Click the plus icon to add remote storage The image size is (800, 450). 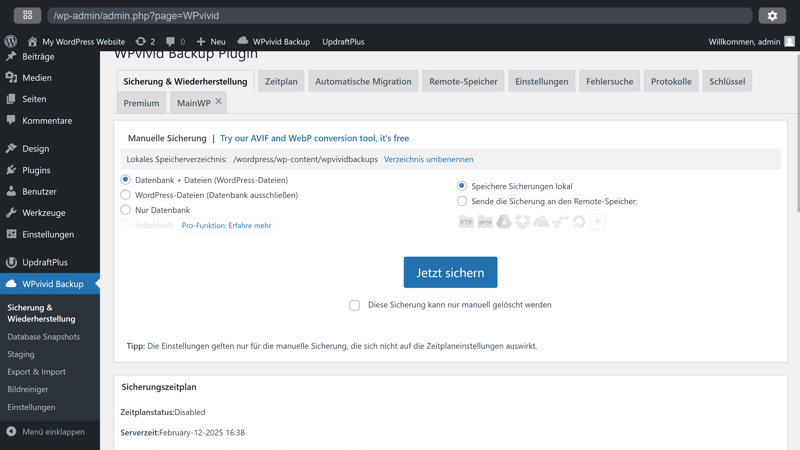coord(597,221)
